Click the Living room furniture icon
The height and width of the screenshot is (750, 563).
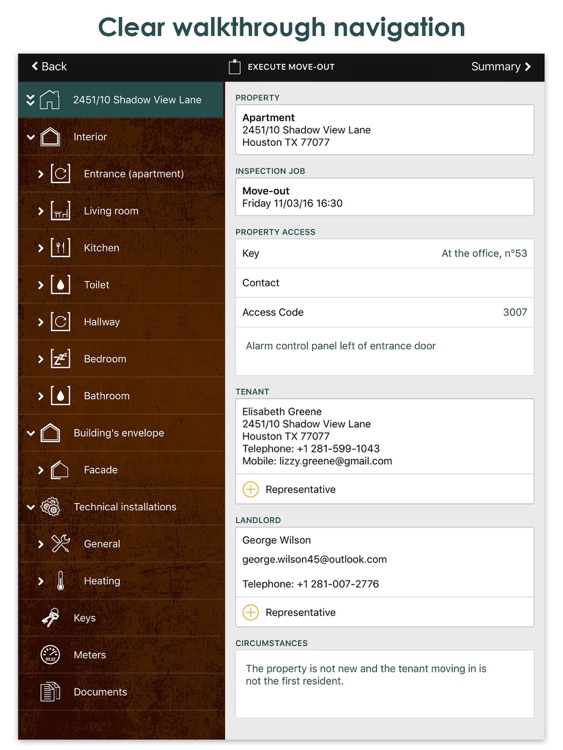60,211
